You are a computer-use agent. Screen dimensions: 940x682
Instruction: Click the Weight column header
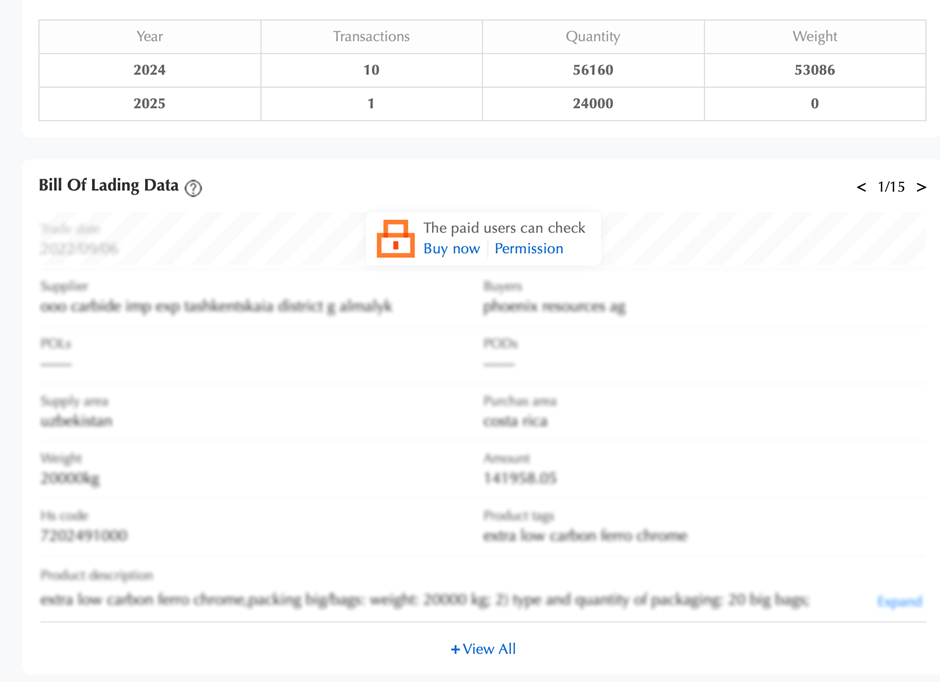814,37
